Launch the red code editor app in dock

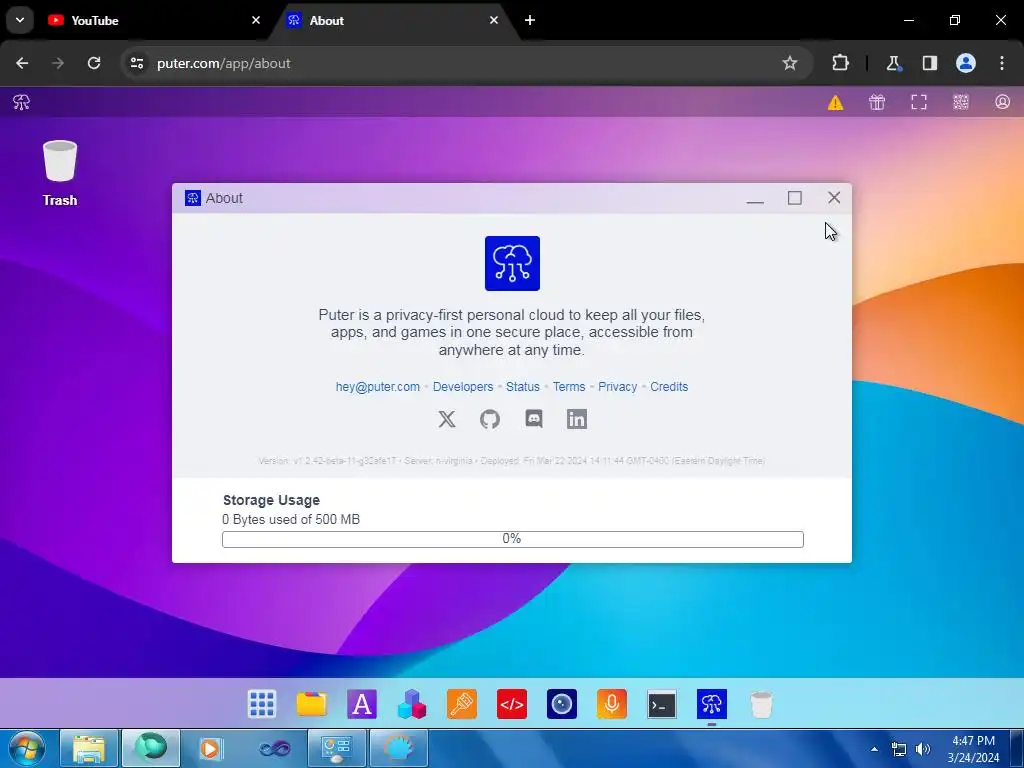click(511, 704)
